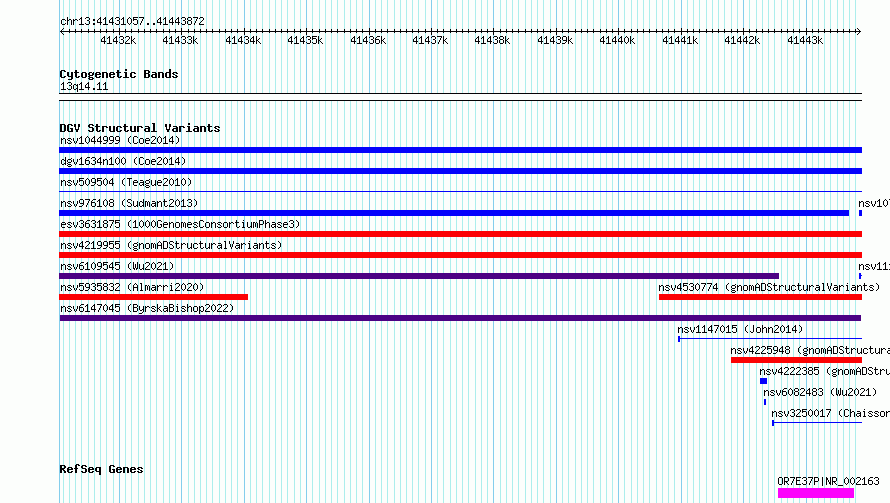Click the nsv4219955 gnomAD red bar

(460, 255)
